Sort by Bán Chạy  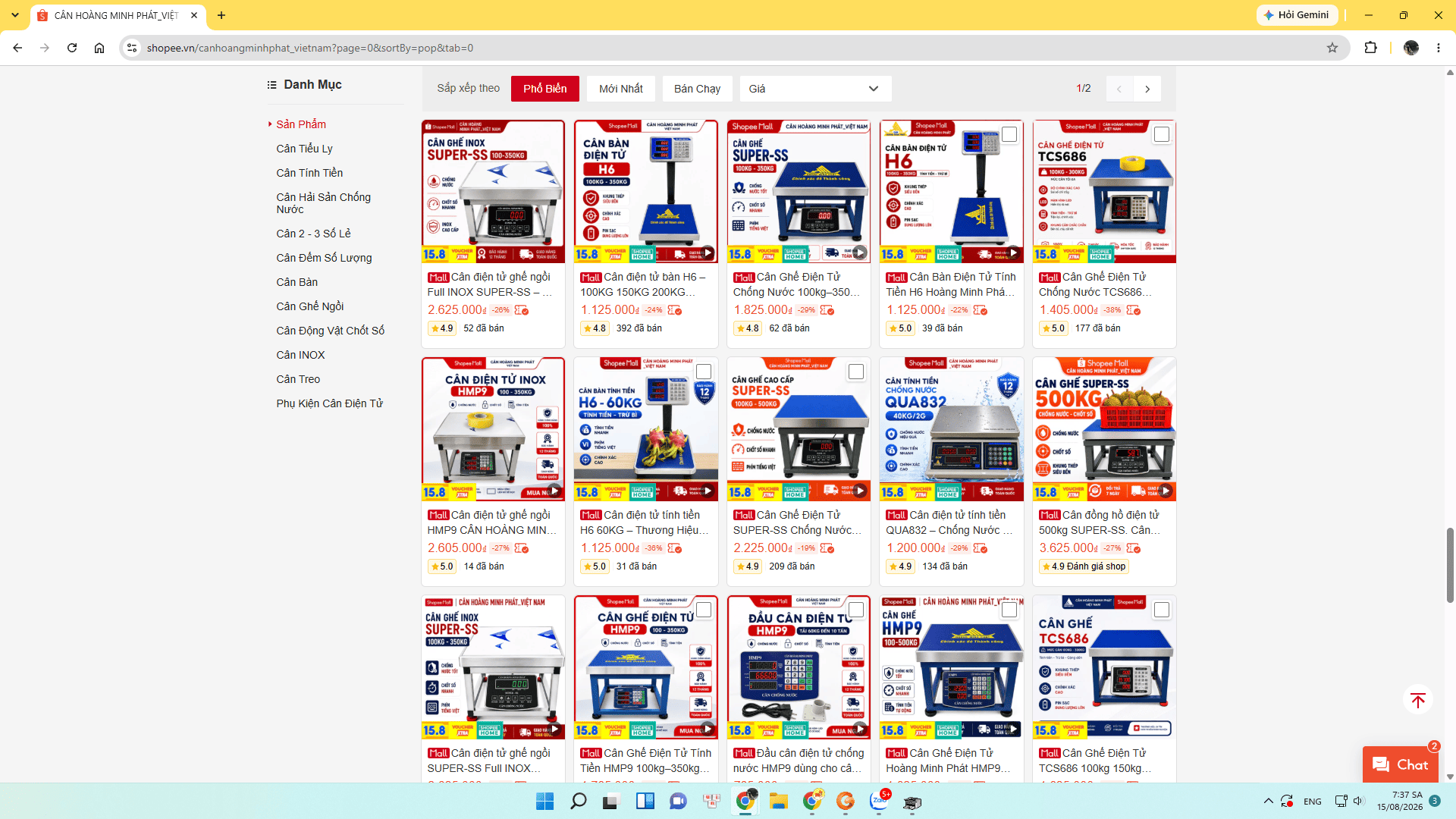point(698,89)
